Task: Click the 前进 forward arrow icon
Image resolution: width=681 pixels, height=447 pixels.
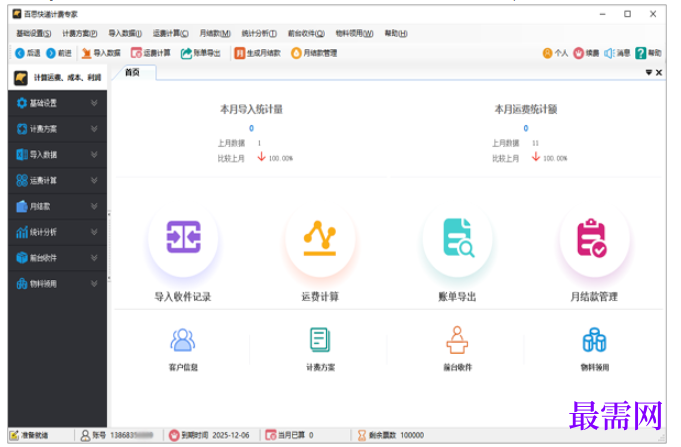Action: [51, 53]
